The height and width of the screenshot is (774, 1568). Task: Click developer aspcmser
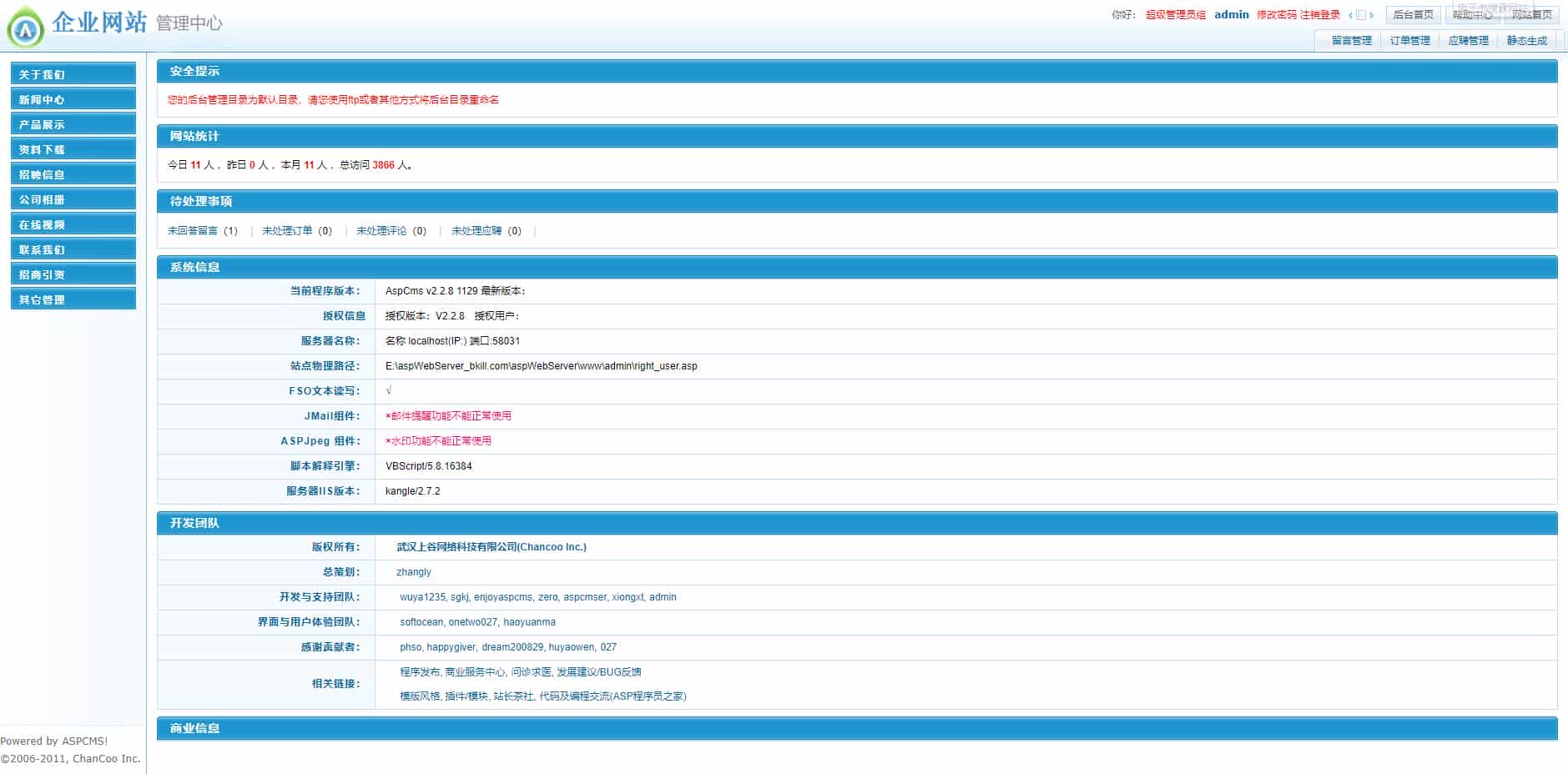[x=585, y=597]
